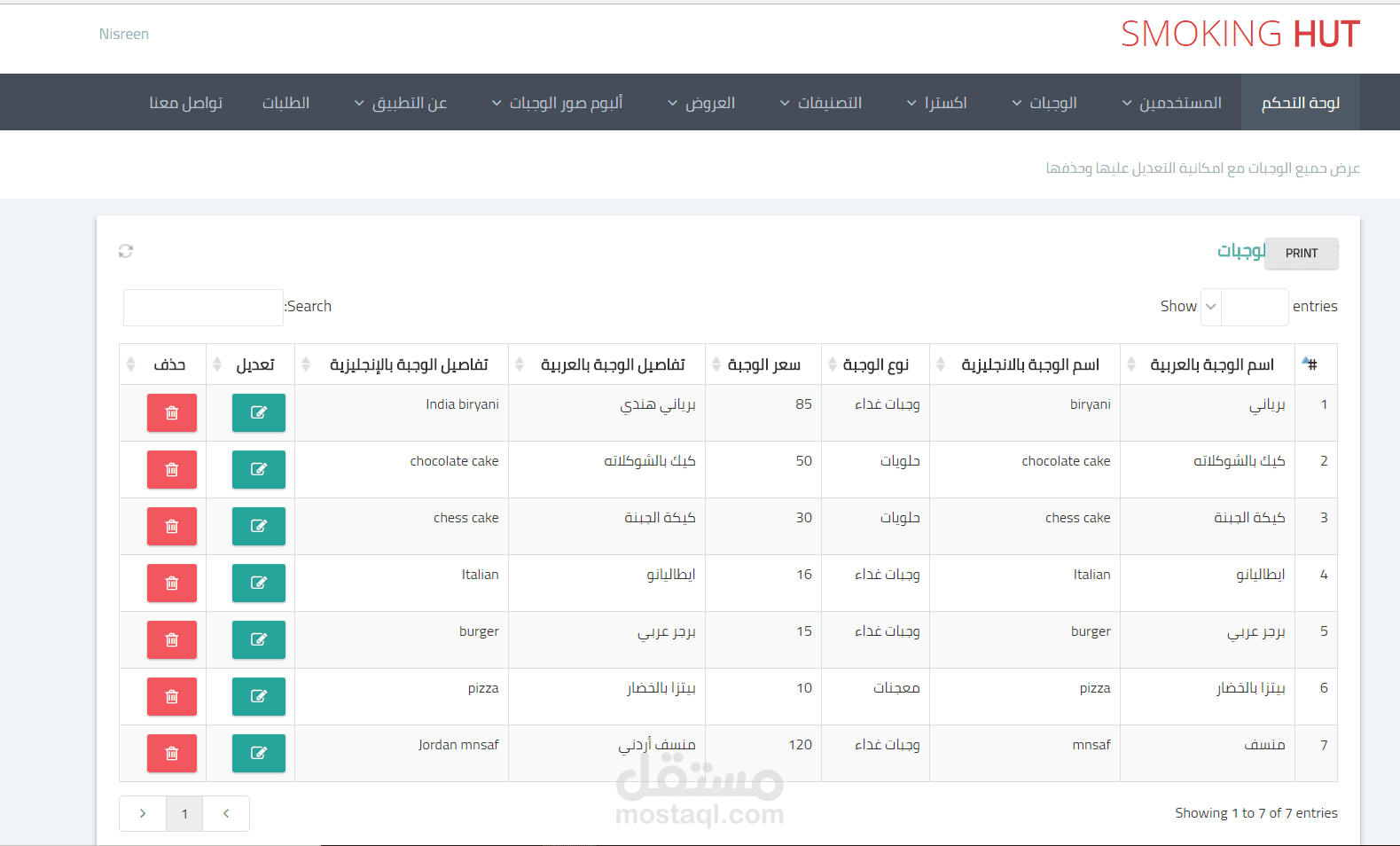Sort by تعديل column

pos(251,364)
